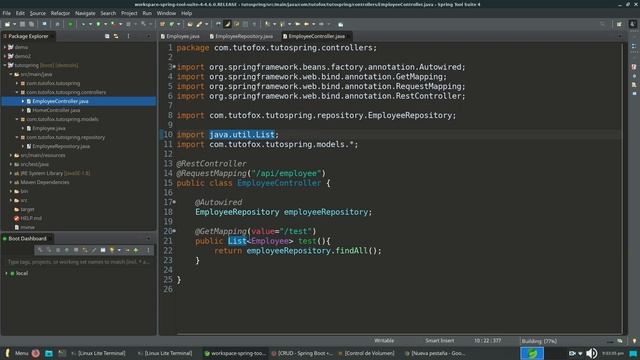640x360 pixels.
Task: Expand Maven Dependencies node
Action: (11, 182)
